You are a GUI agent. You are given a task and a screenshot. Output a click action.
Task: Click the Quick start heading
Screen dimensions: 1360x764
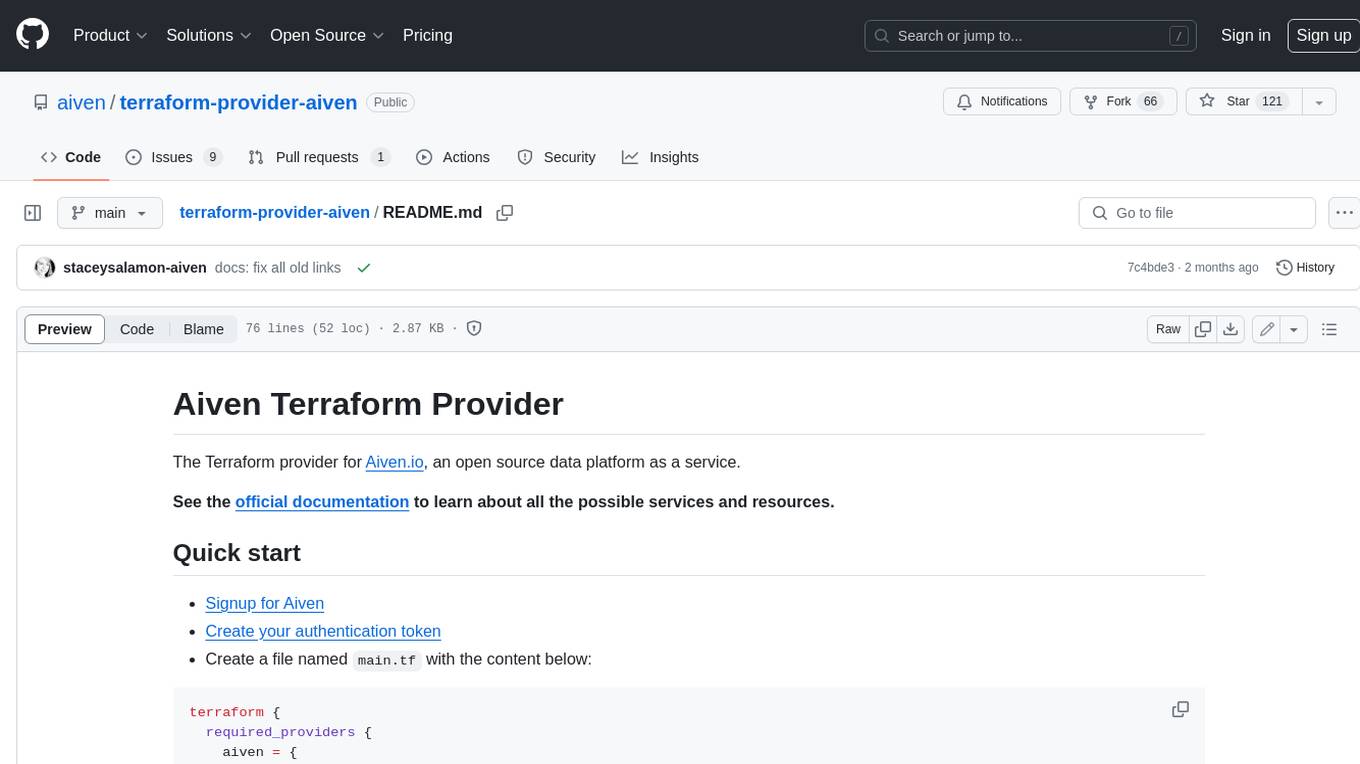click(237, 553)
